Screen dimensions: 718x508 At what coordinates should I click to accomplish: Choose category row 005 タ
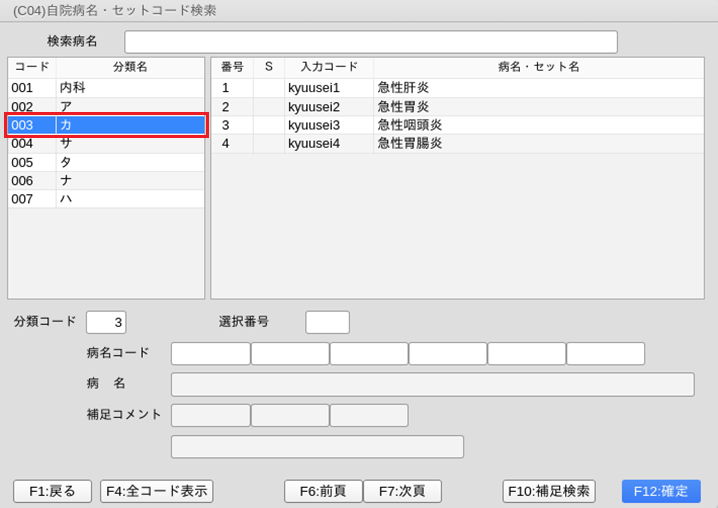click(106, 162)
